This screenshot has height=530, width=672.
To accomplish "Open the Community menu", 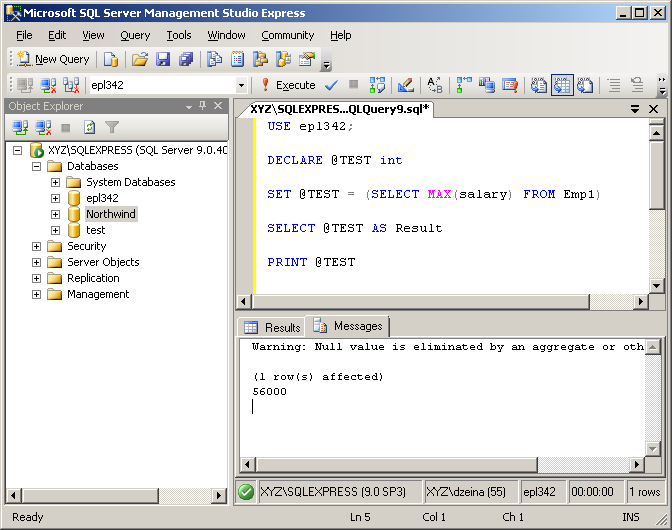I will [x=288, y=35].
